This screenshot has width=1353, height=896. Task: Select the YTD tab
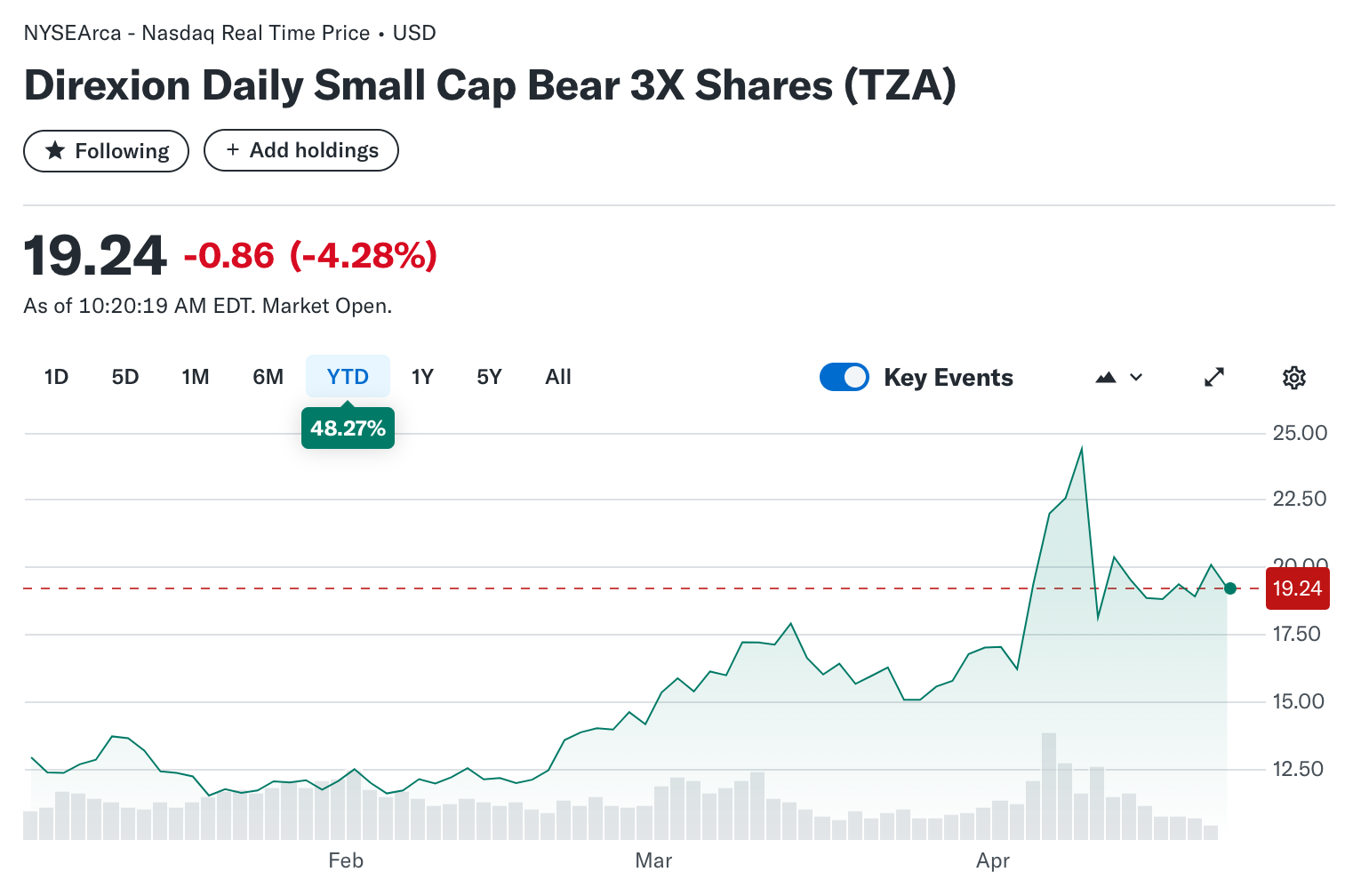point(348,376)
